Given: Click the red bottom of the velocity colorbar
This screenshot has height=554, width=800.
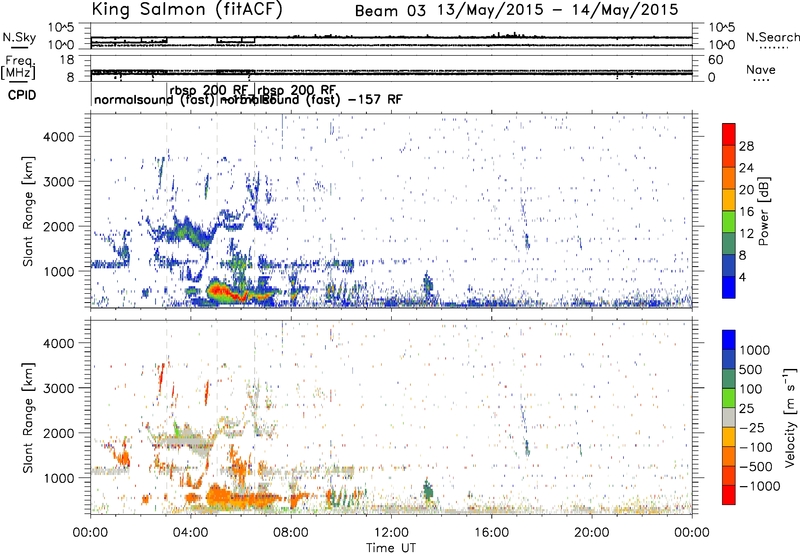Looking at the screenshot, I should (x=729, y=495).
